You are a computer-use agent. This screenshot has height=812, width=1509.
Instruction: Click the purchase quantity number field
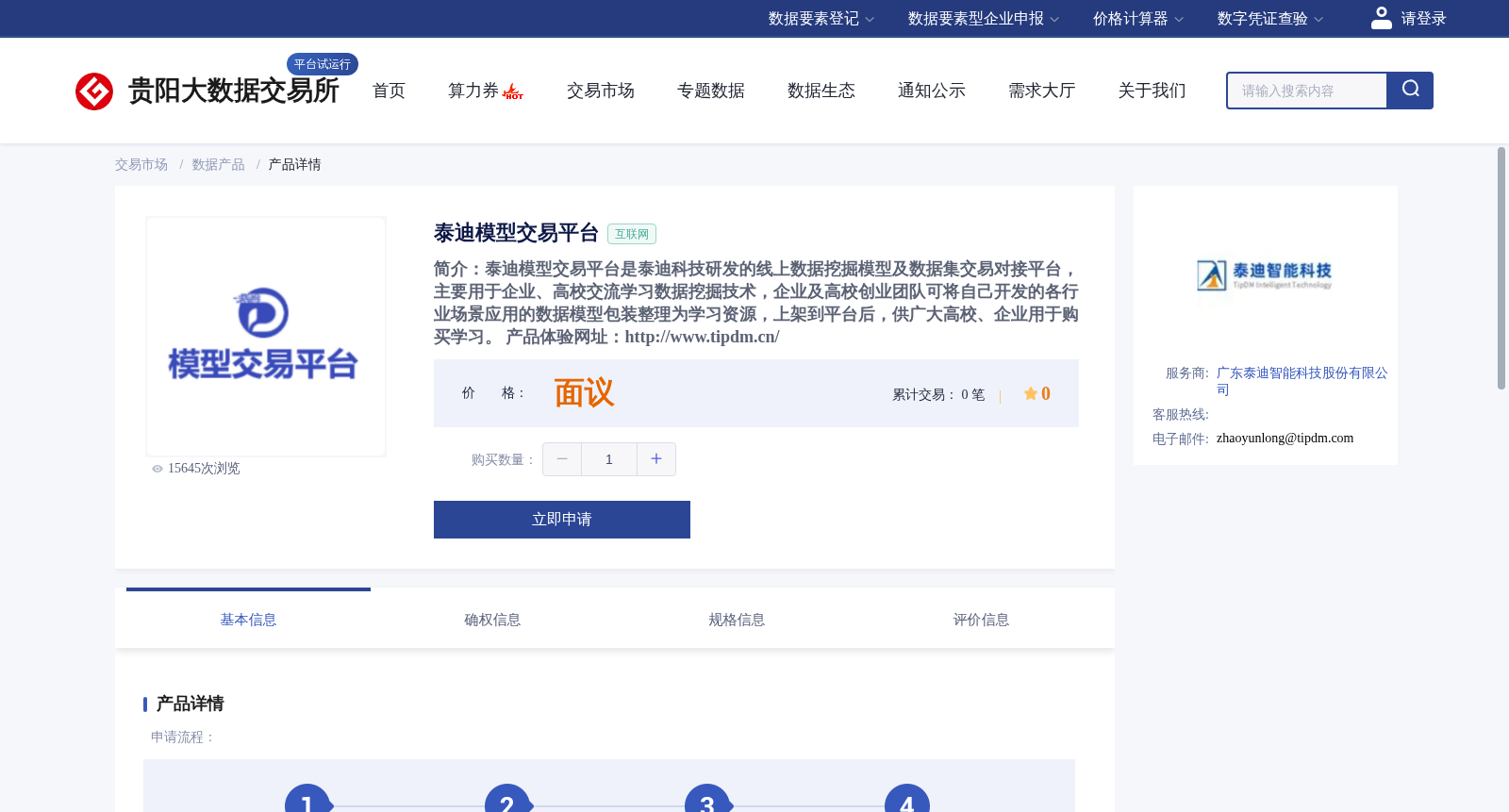(609, 459)
